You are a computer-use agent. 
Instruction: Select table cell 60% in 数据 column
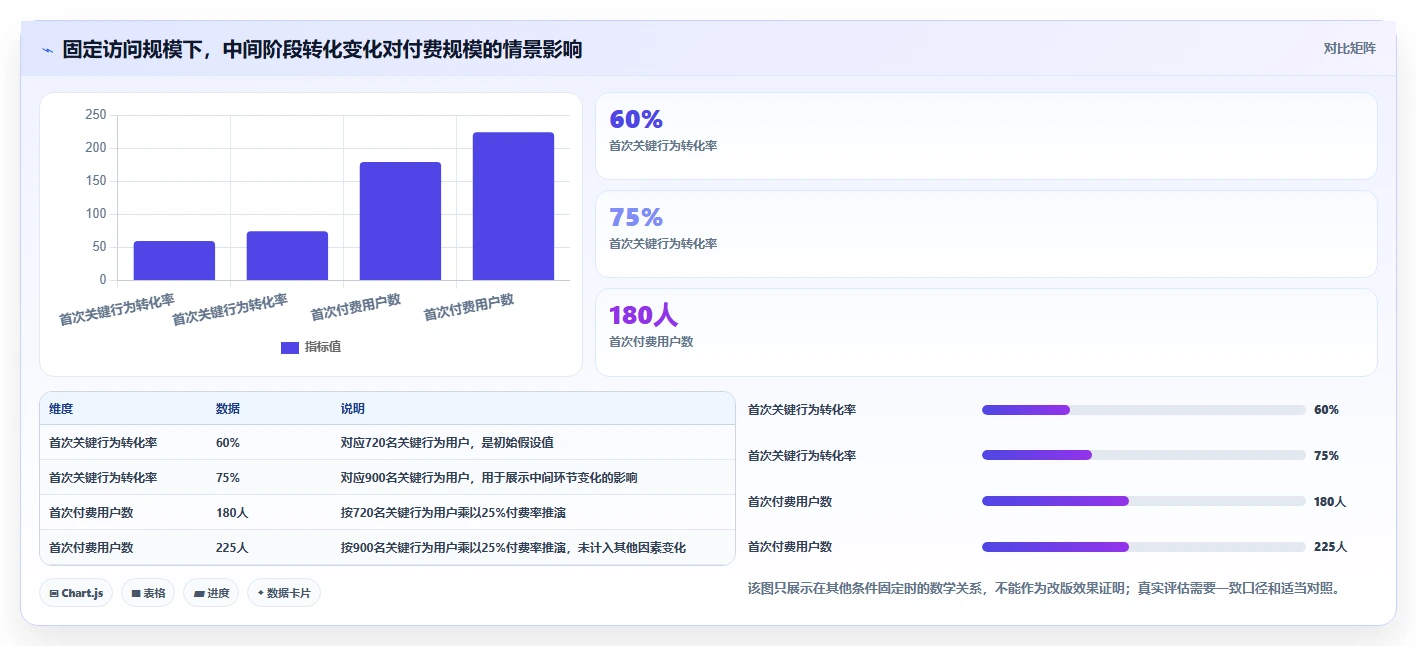tap(228, 442)
